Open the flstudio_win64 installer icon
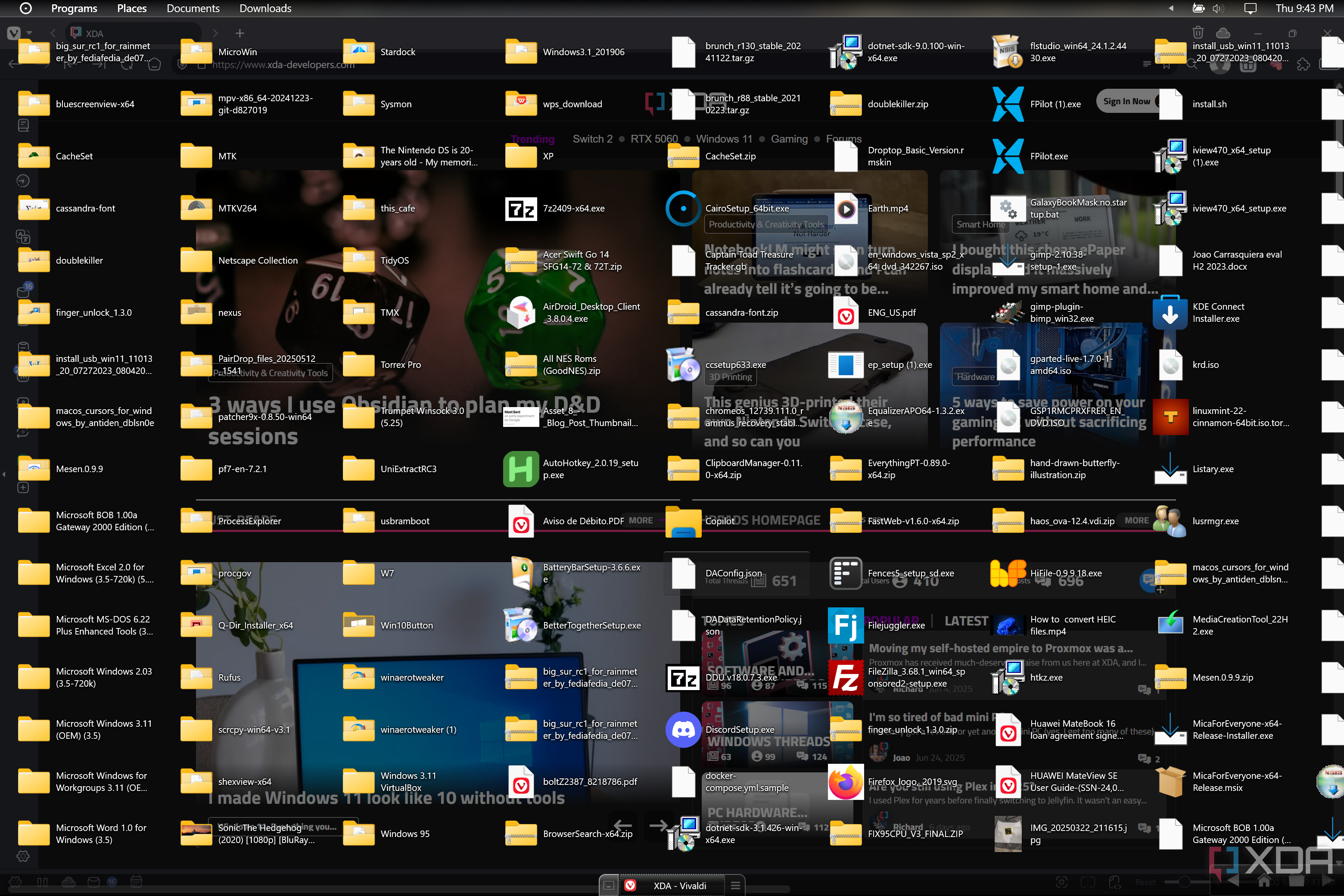Viewport: 1344px width, 896px height. click(1008, 52)
